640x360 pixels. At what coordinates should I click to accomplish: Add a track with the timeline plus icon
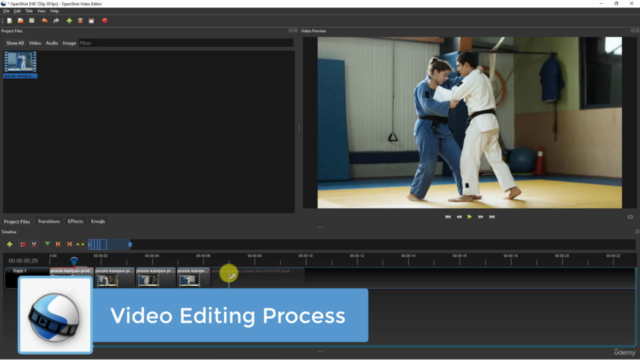(x=9, y=244)
